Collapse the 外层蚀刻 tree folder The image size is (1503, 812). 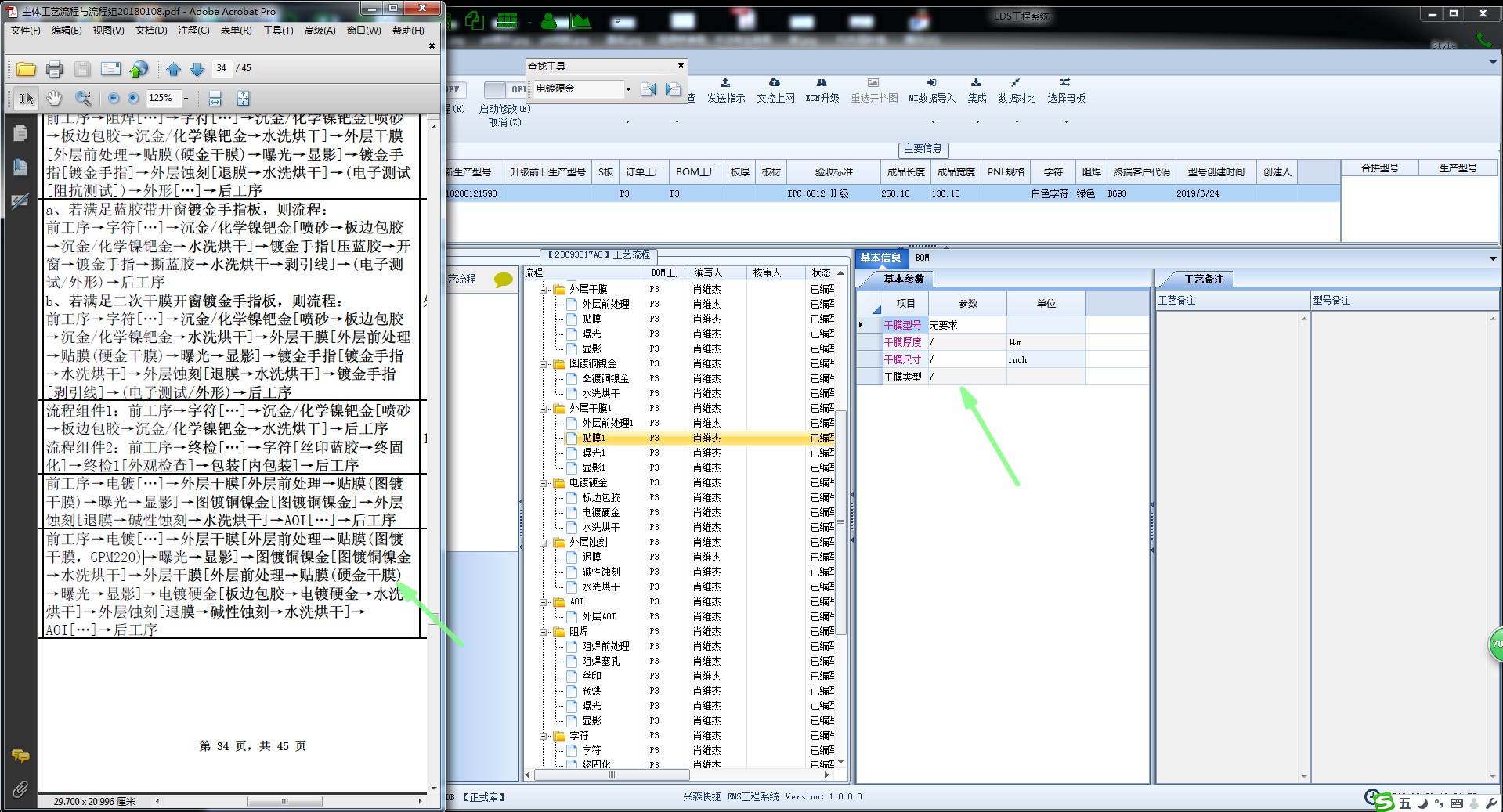543,543
